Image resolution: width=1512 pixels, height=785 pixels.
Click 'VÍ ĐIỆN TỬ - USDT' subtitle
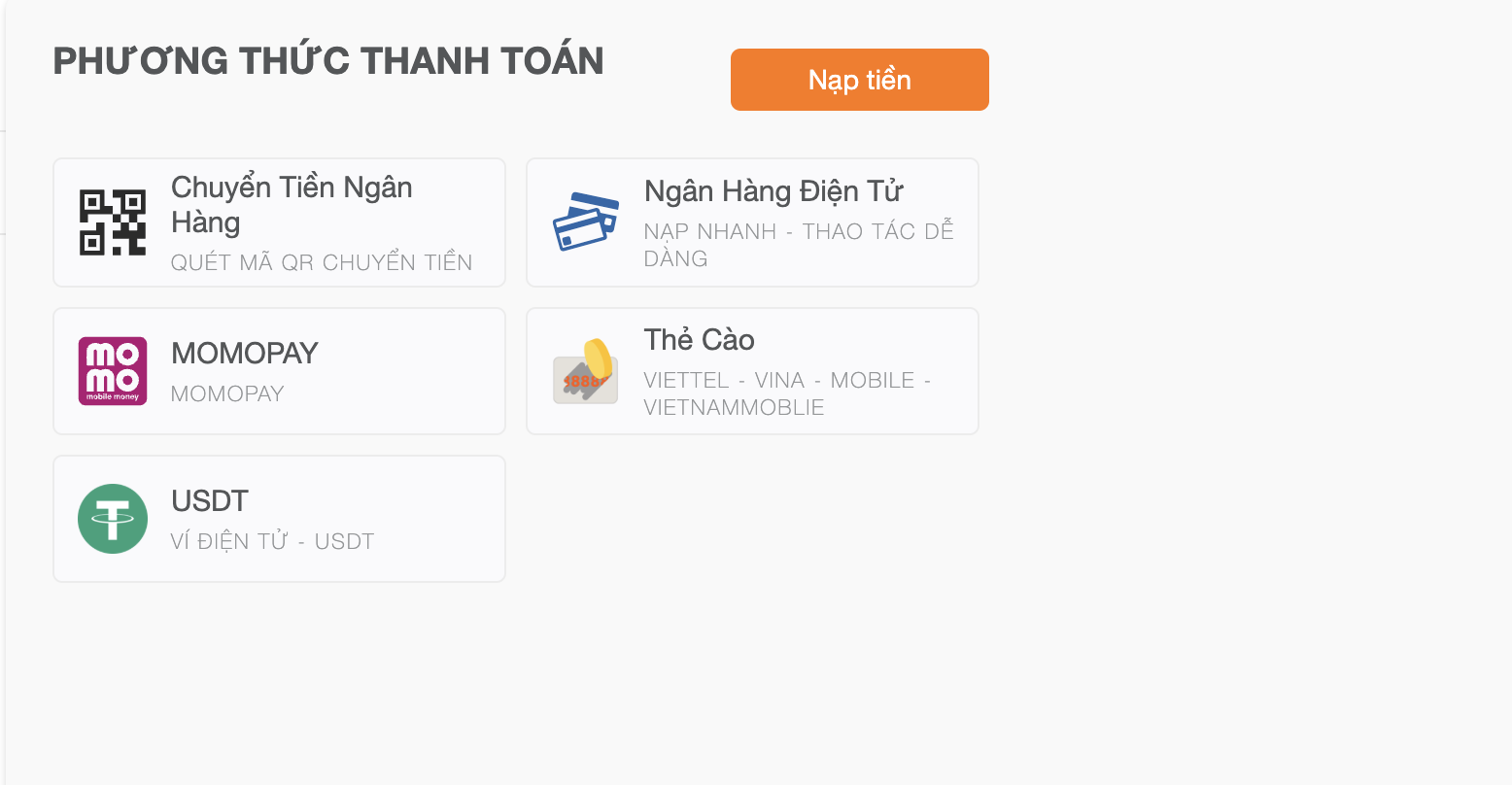[x=272, y=541]
